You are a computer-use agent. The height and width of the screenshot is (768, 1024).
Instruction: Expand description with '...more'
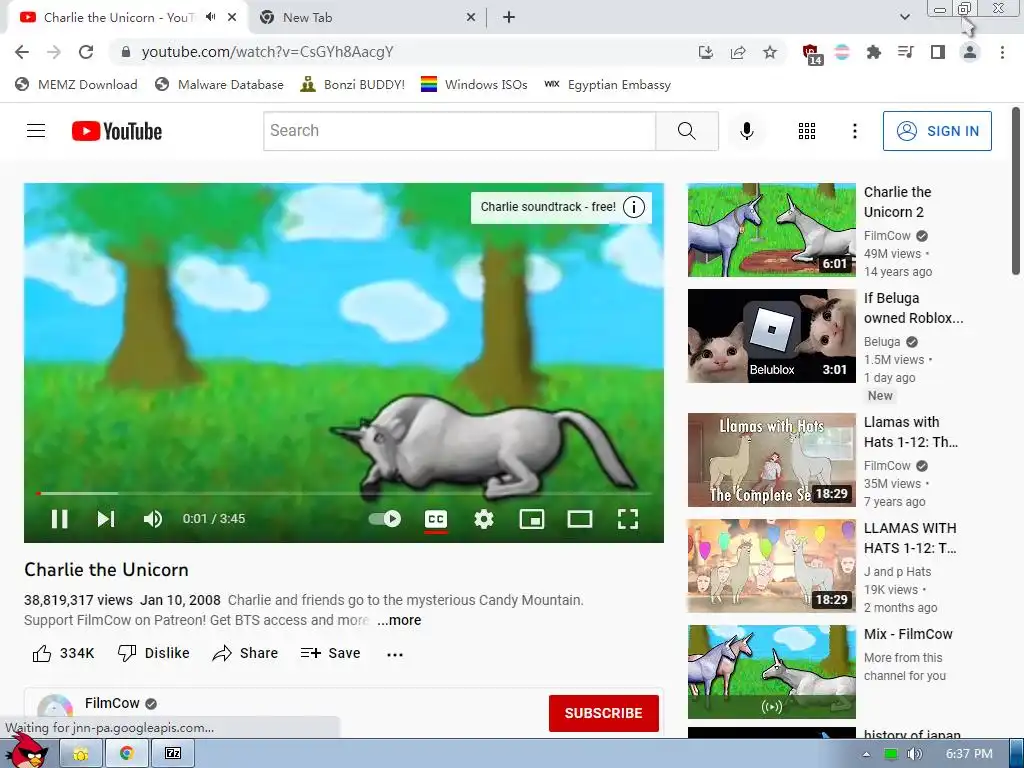coord(399,620)
